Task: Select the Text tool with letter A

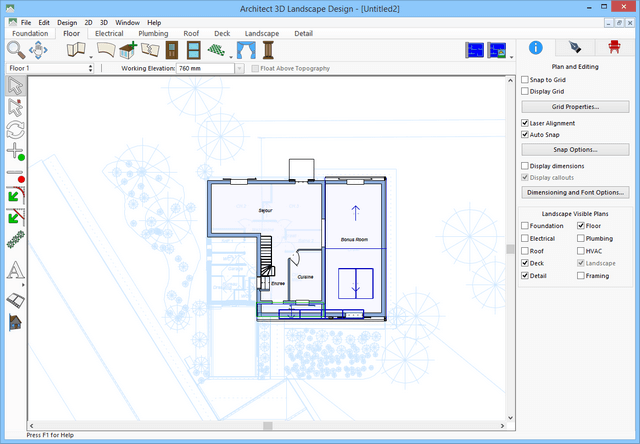Action: [x=15, y=270]
